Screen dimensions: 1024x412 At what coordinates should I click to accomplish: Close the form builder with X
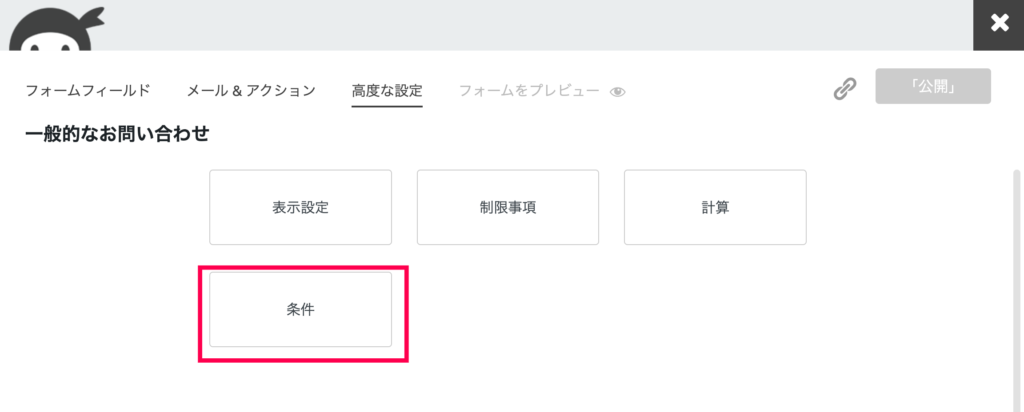pyautogui.click(x=999, y=25)
